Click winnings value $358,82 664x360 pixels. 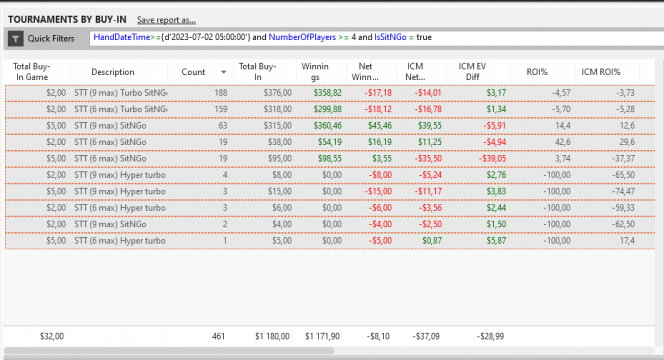click(x=327, y=93)
